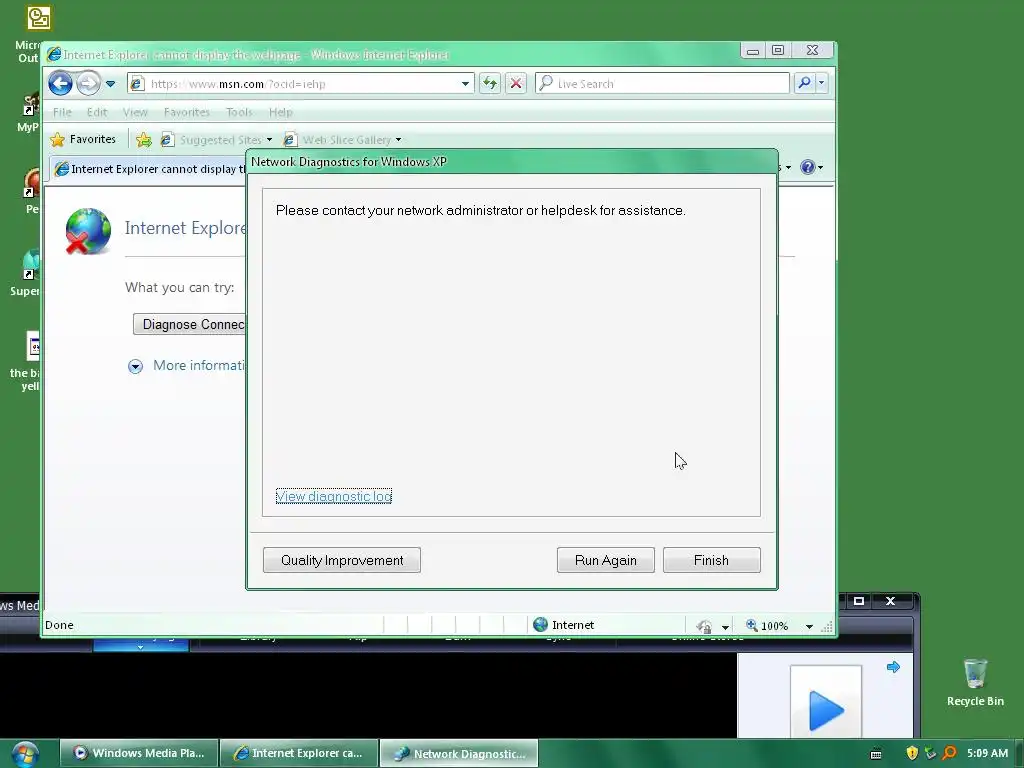Click the IE Help question mark icon
The height and width of the screenshot is (768, 1024).
(808, 167)
